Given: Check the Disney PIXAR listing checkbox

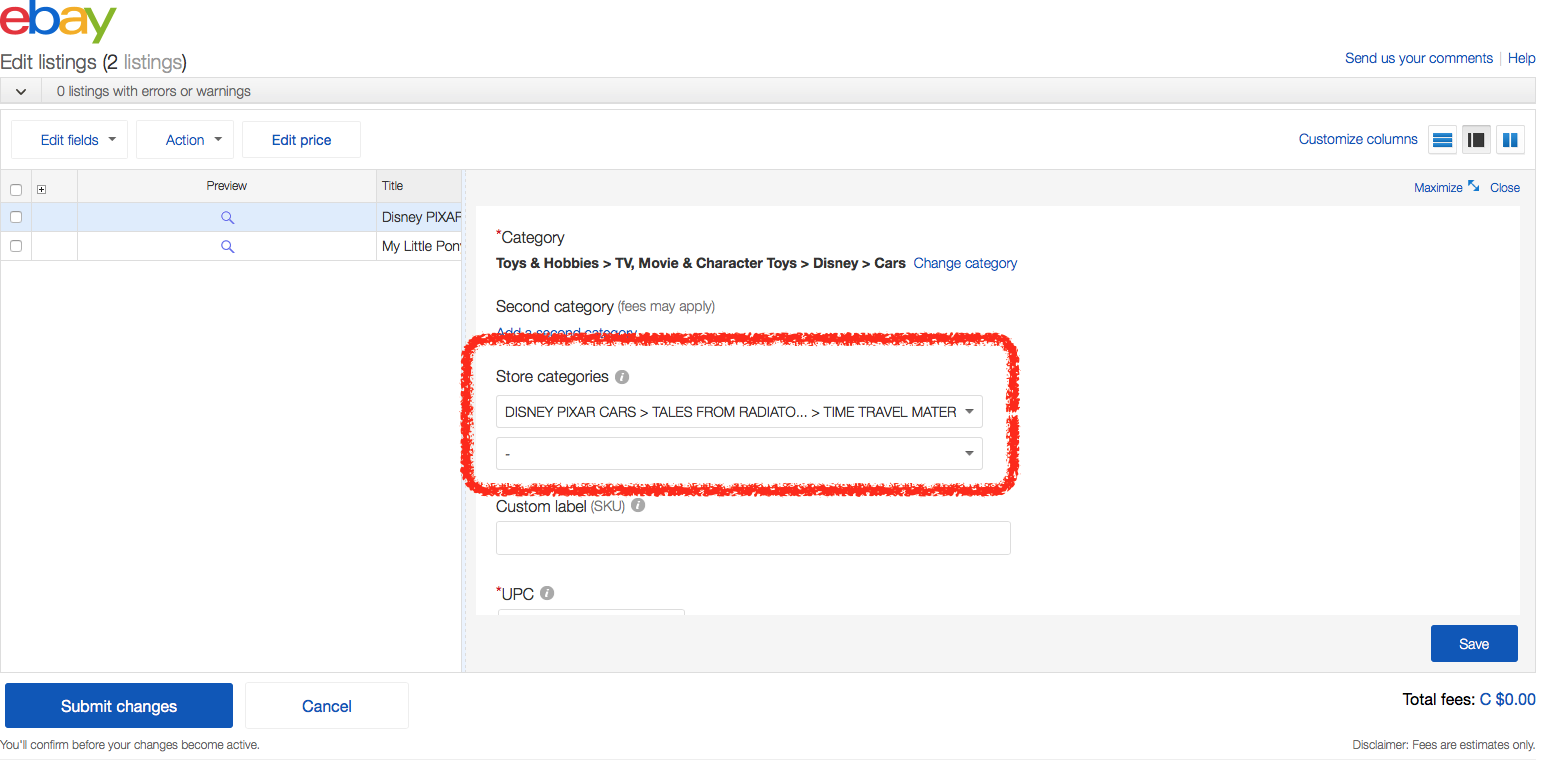Looking at the screenshot, I should point(15,217).
